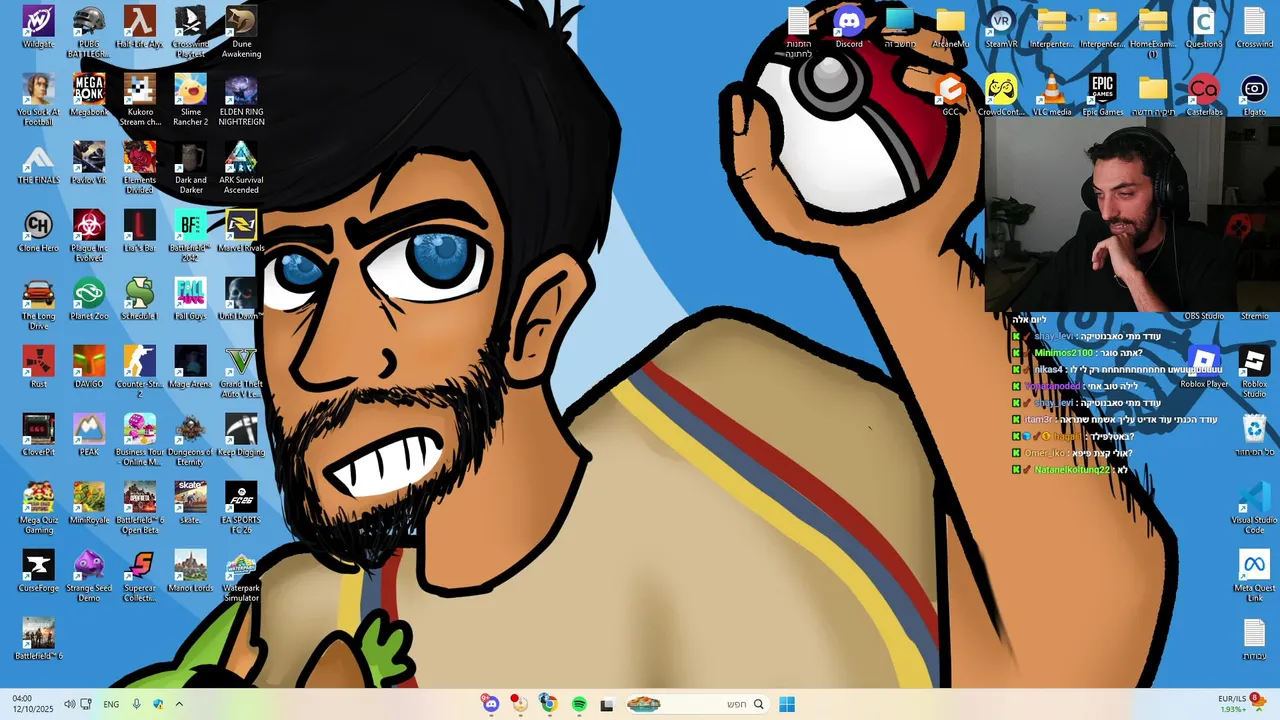Open ELDEN RING NIGHTREIGN shortcut
1280x720 pixels.
point(241,99)
